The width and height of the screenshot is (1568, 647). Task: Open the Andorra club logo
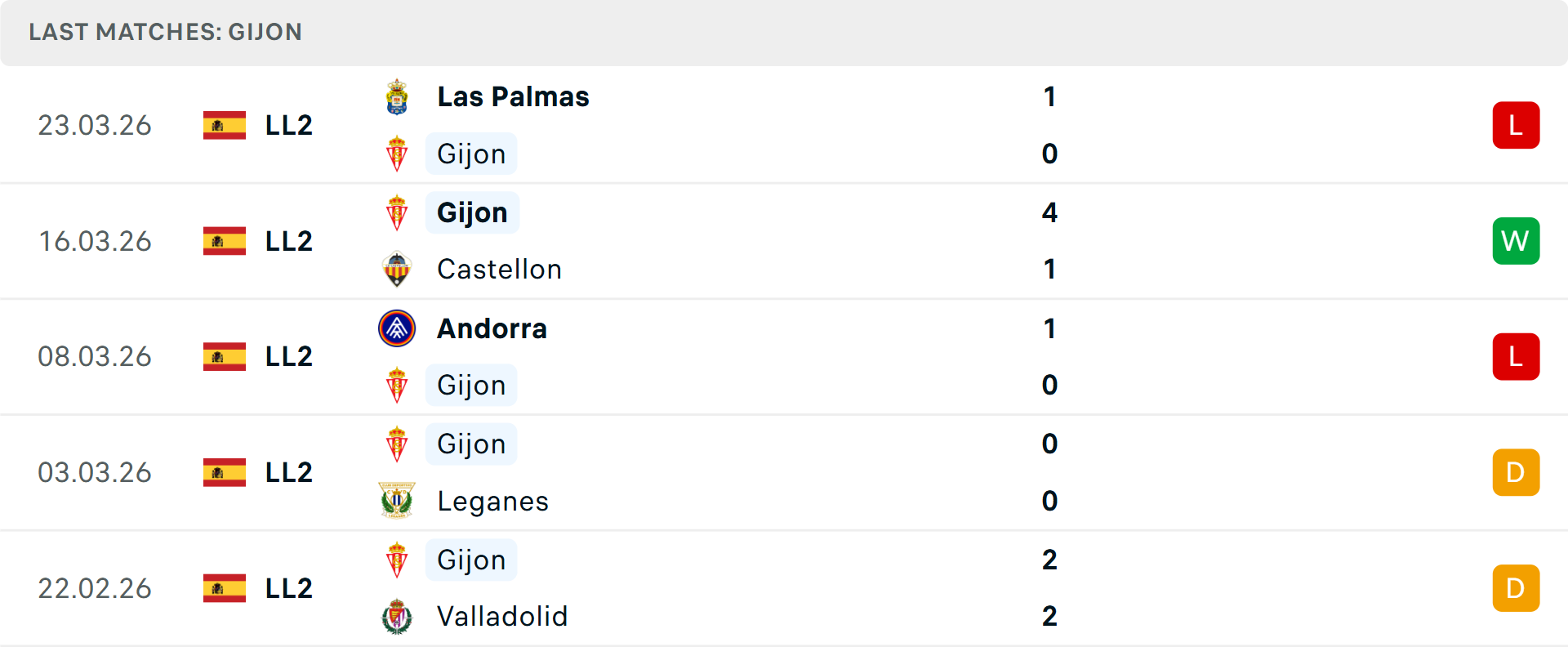tap(398, 328)
